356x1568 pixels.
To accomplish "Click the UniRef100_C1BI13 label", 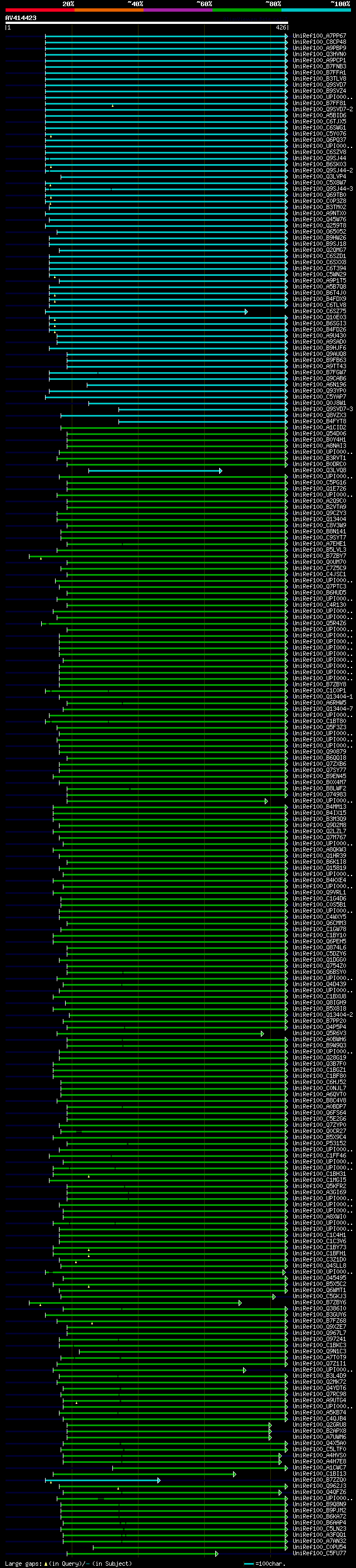I will click(x=319, y=1473).
